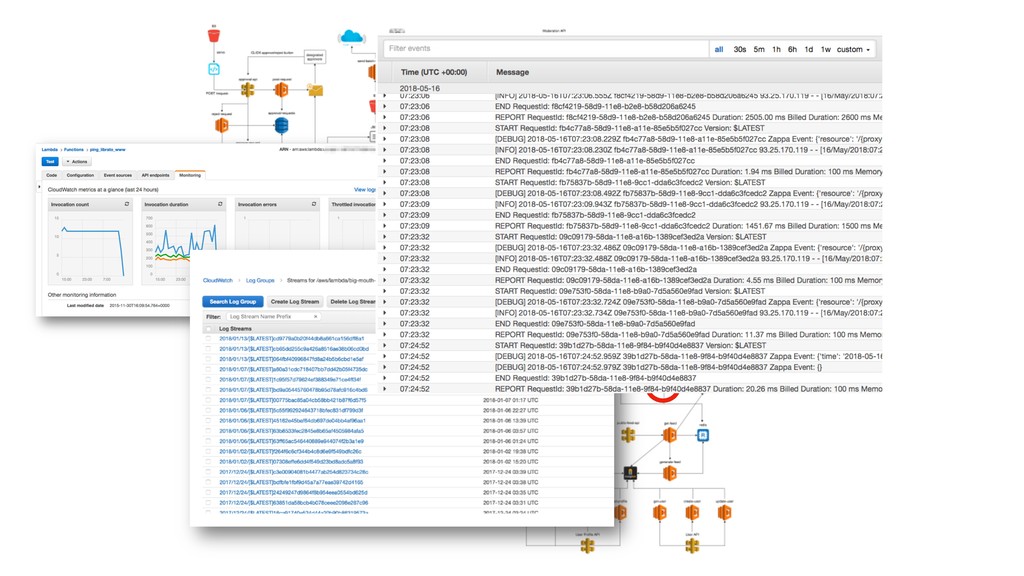This screenshot has width=1024, height=576.
Task: Expand the END RequestId f8cf4219 log event
Action: coord(385,106)
